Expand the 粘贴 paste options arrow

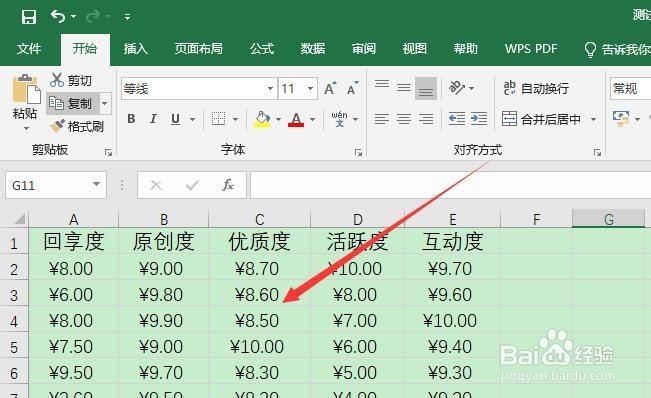pos(26,128)
